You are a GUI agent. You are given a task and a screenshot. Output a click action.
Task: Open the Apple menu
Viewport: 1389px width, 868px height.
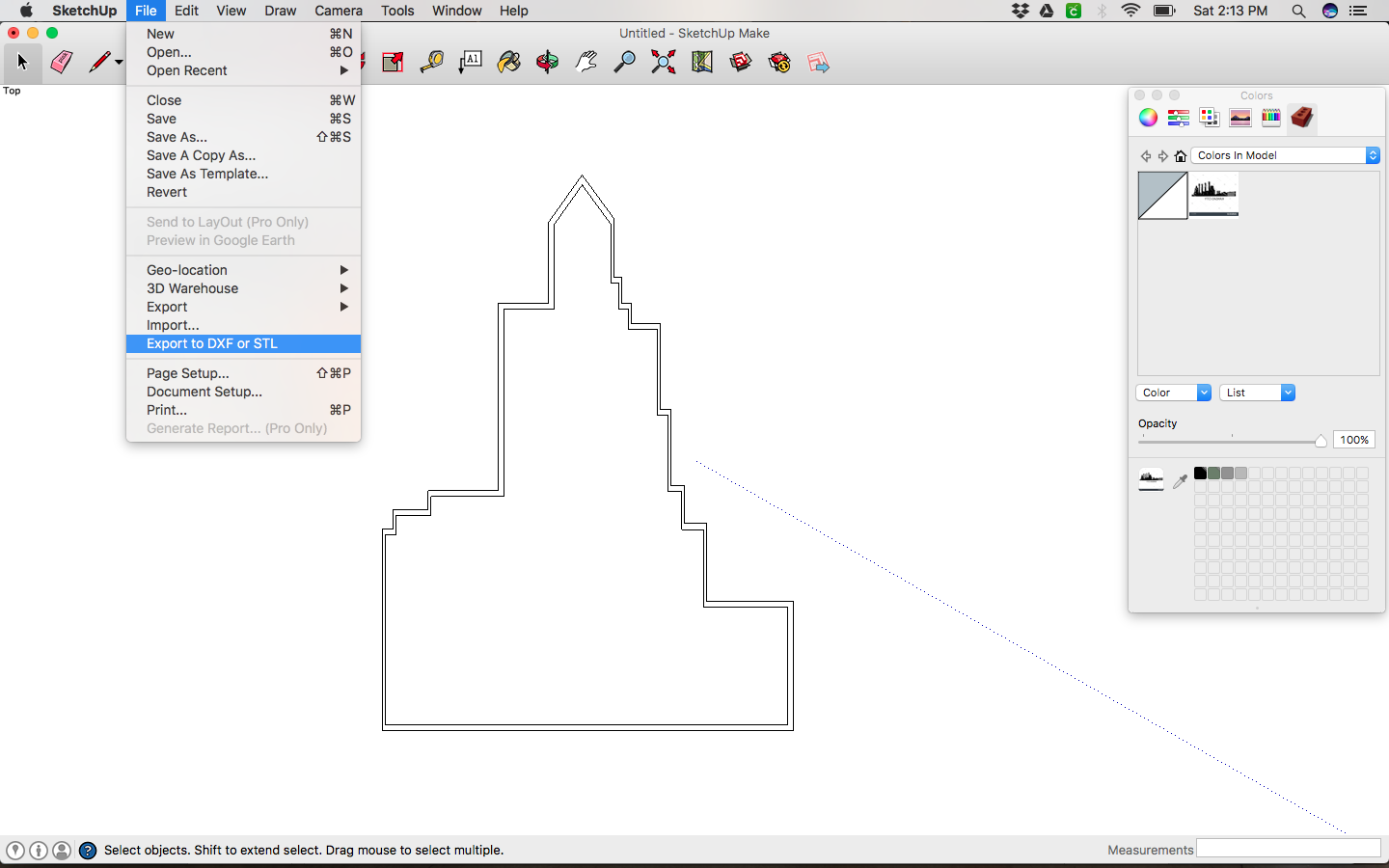26,11
